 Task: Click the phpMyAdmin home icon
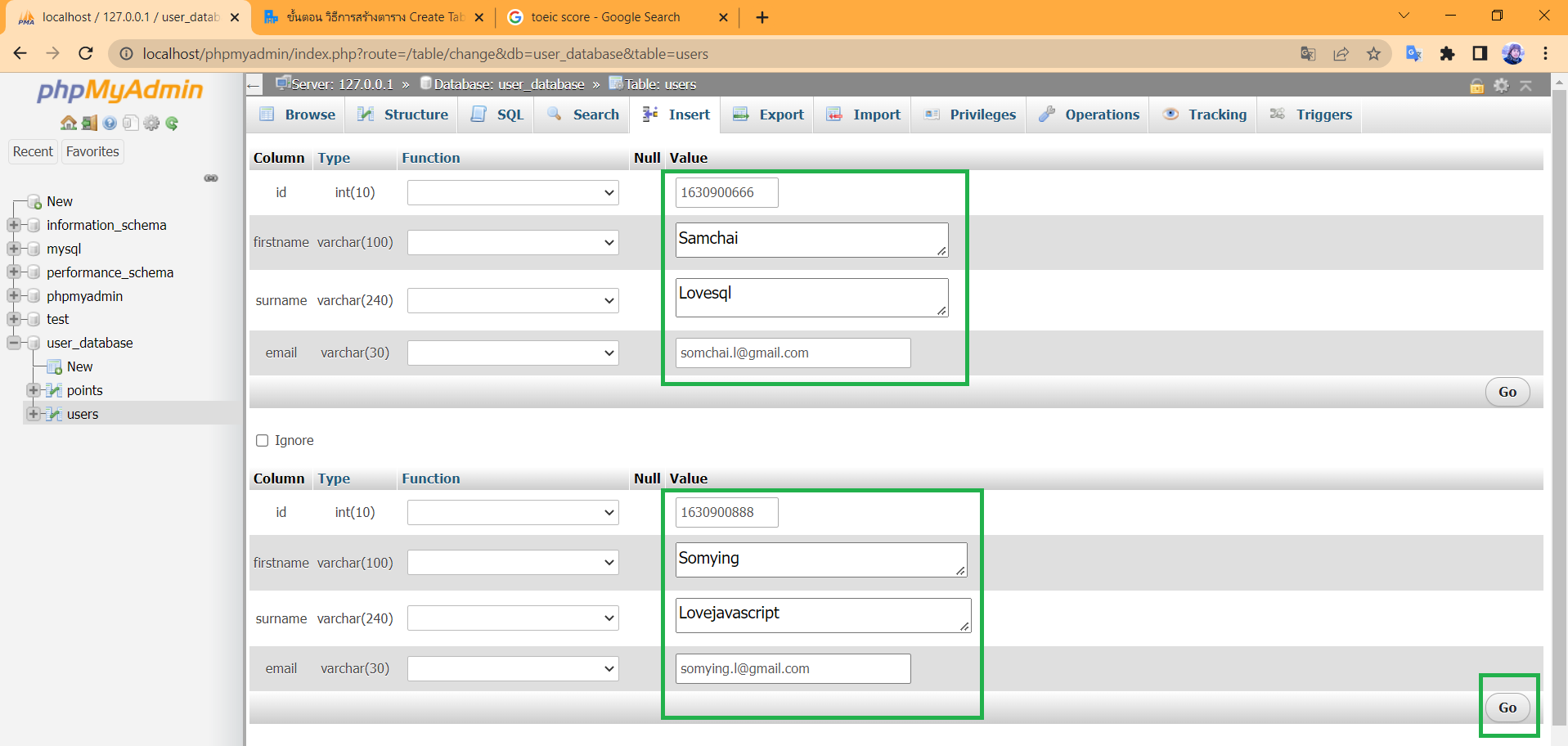pos(68,124)
